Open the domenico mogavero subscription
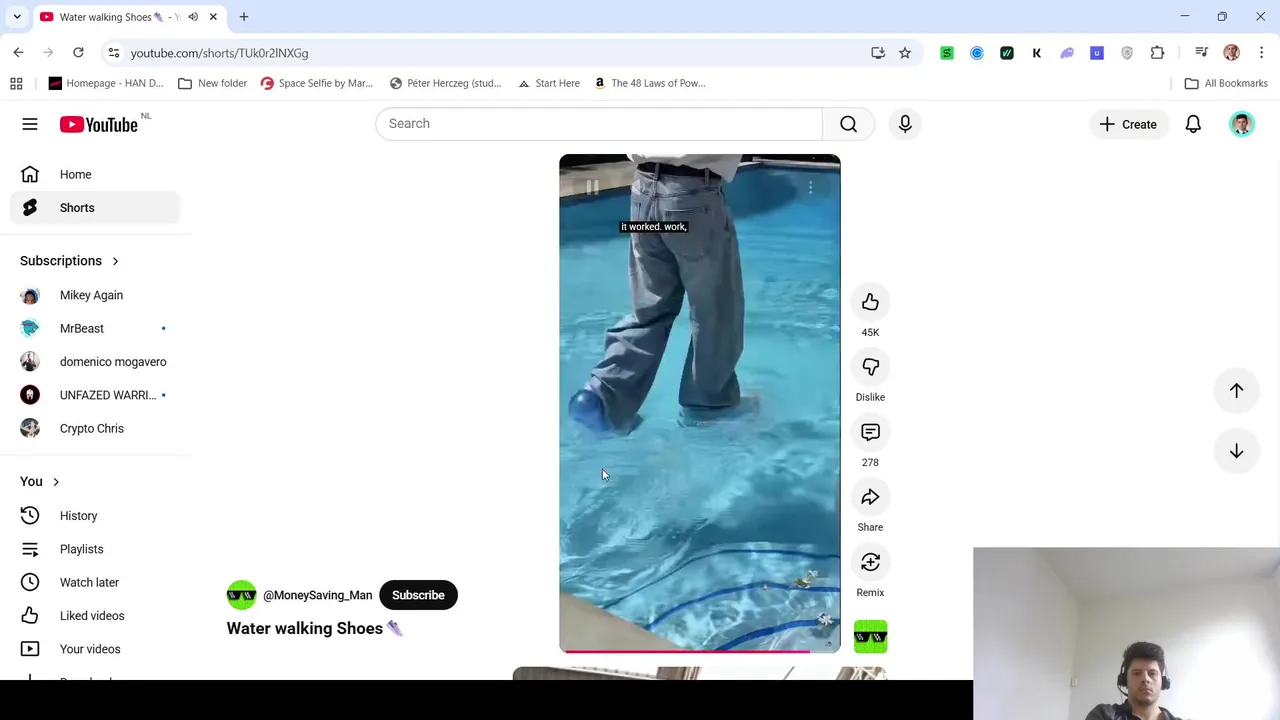The width and height of the screenshot is (1280, 720). click(x=95, y=362)
